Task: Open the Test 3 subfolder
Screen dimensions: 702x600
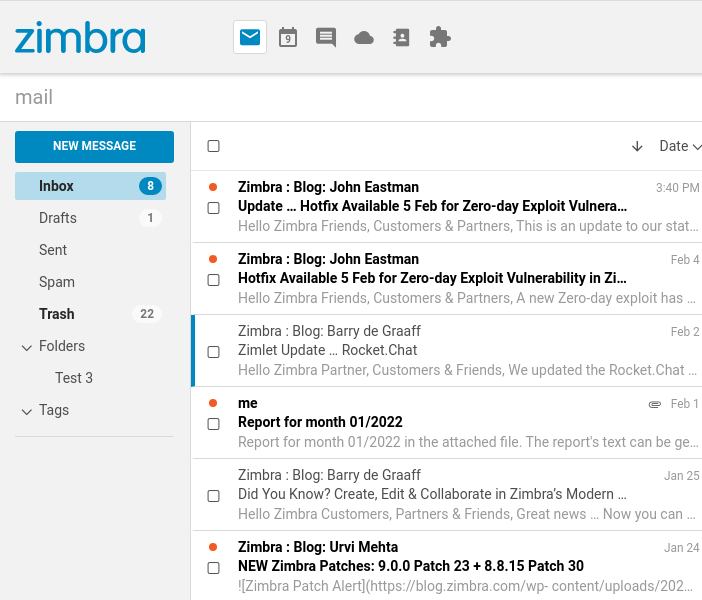Action: (x=74, y=378)
